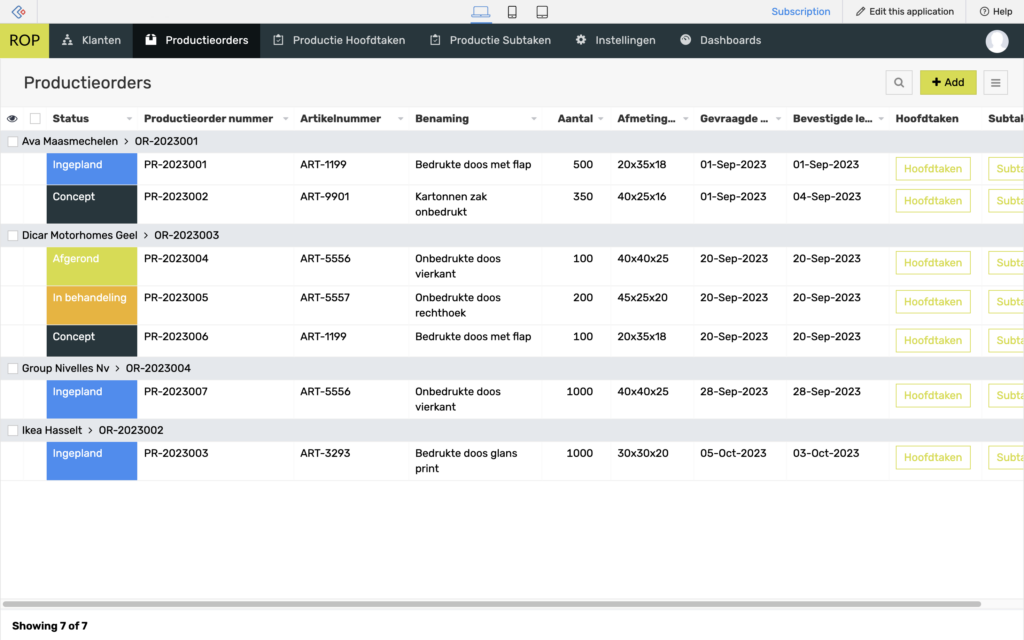
Task: Click article number ART-9901
Action: 325,197
